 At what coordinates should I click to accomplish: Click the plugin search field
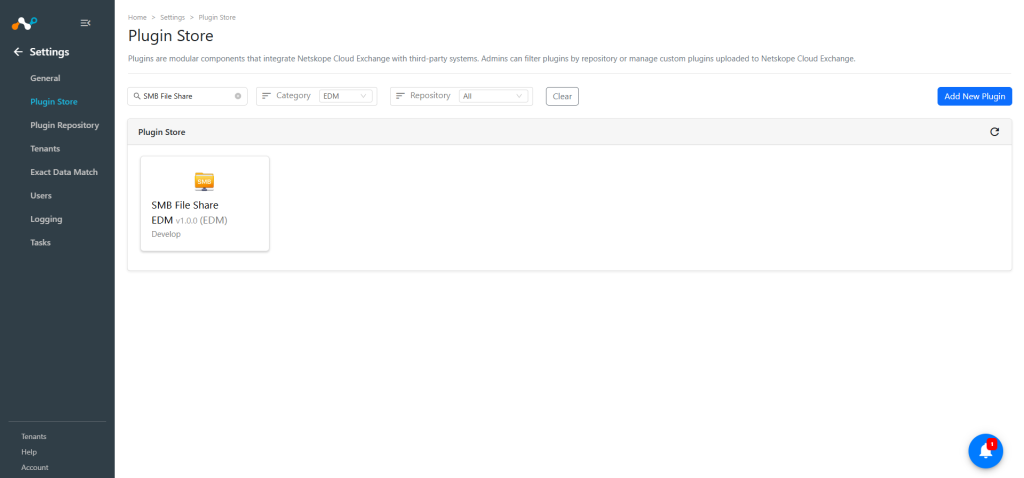click(x=187, y=96)
